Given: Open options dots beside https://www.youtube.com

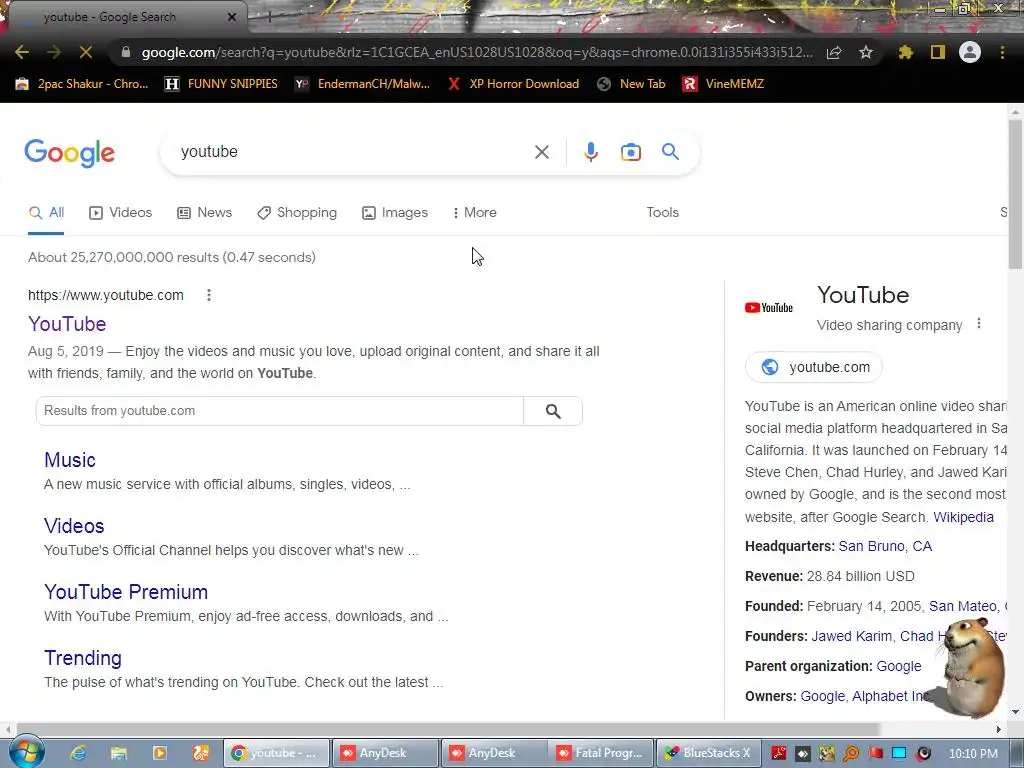Looking at the screenshot, I should [209, 295].
